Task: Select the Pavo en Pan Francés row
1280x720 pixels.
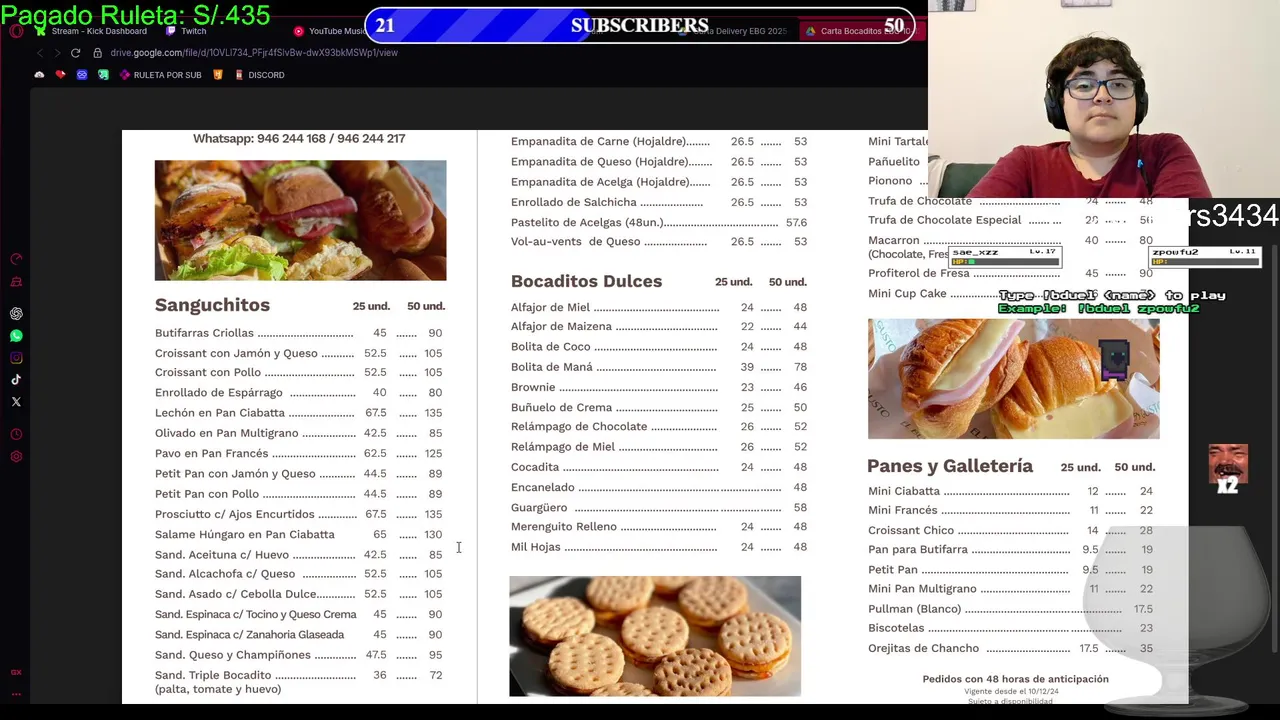Action: [299, 453]
